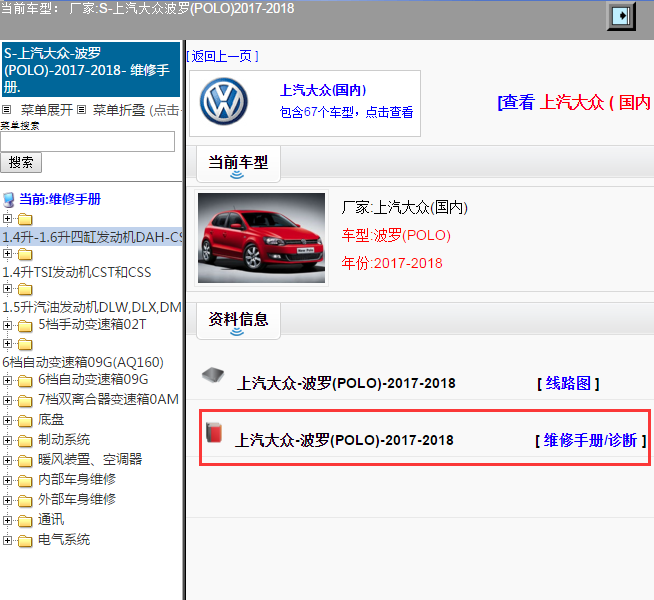Select 底盘 tree item
The image size is (654, 600).
(x=51, y=419)
